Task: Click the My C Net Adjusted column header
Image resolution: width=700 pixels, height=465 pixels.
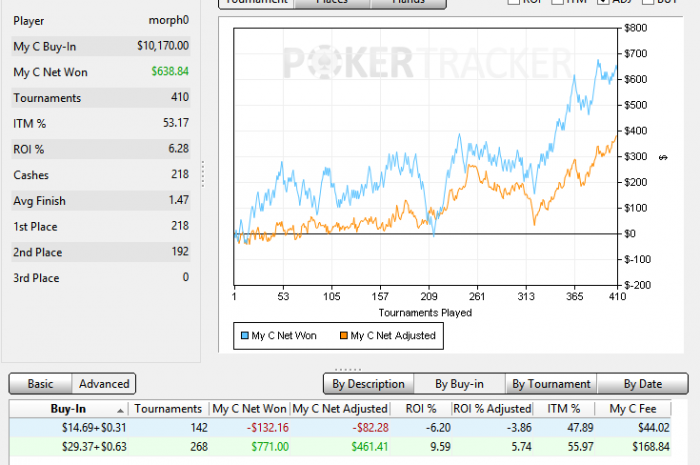Action: point(340,409)
